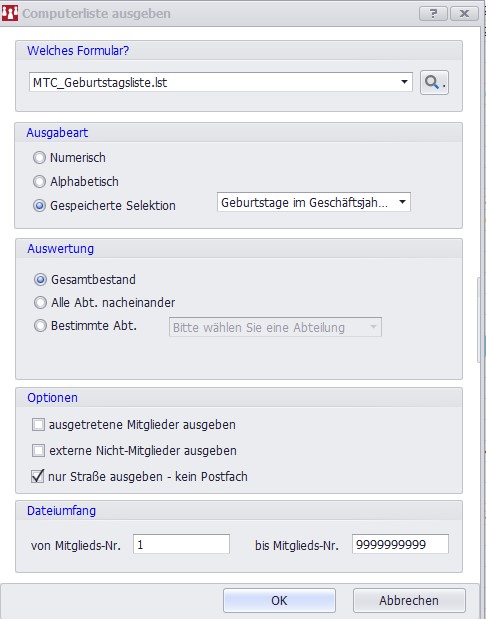Expand the Geburtstage im Geschäftsjahr selection dropdown
This screenshot has width=486, height=619.
pyautogui.click(x=313, y=202)
